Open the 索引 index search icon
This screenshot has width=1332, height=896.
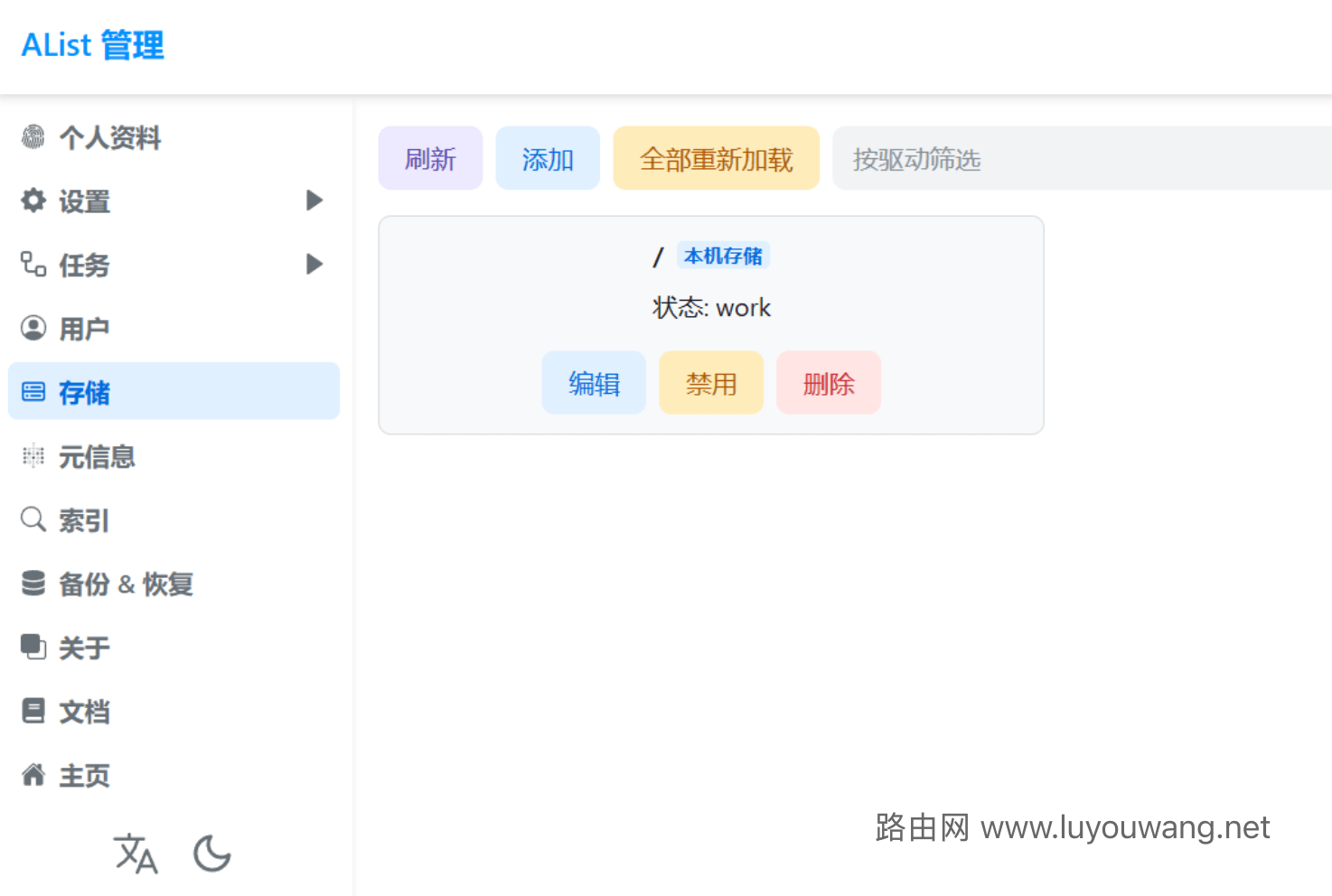(33, 519)
